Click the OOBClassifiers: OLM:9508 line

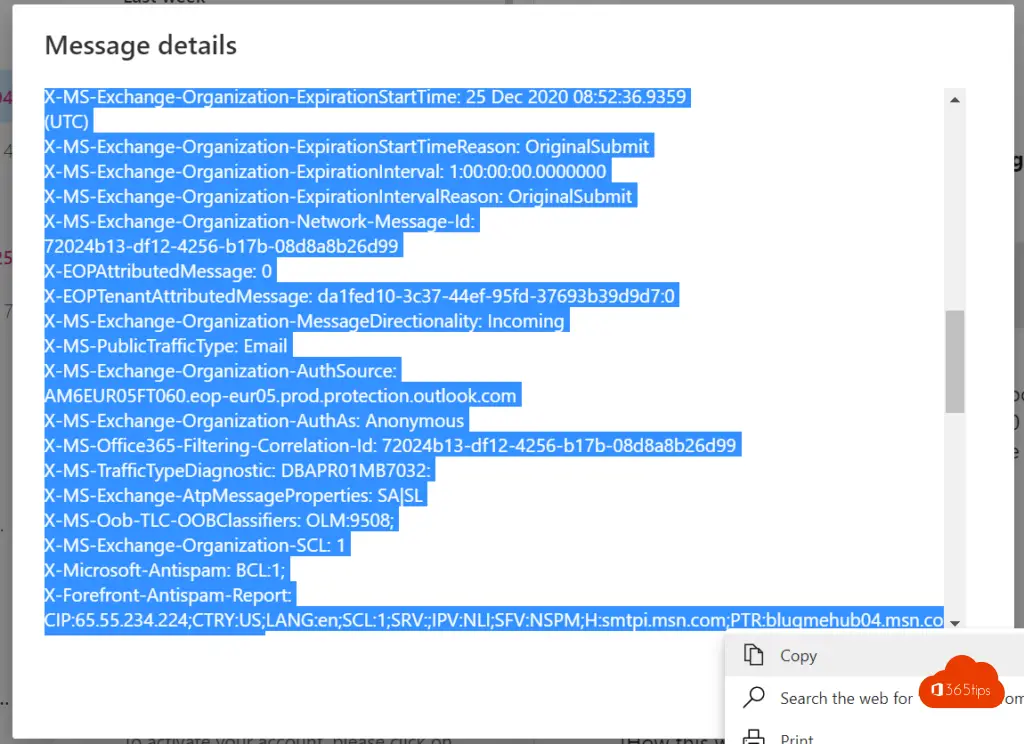click(219, 521)
